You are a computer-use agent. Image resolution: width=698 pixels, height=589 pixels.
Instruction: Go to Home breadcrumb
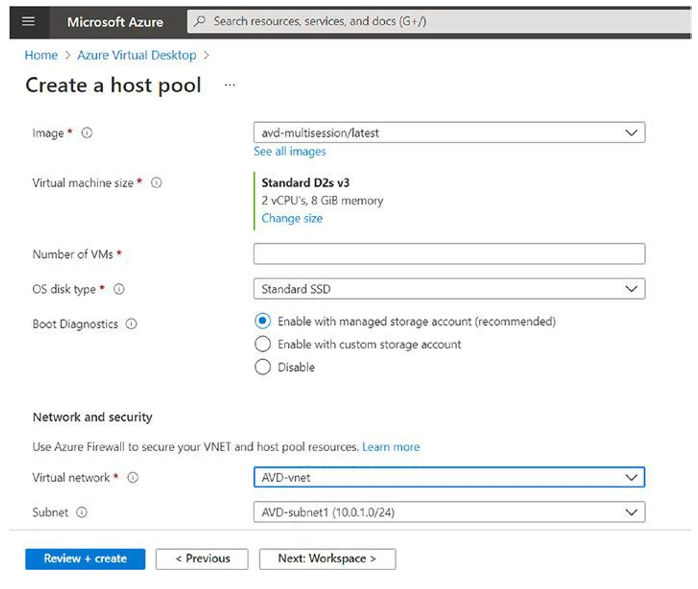[x=41, y=55]
